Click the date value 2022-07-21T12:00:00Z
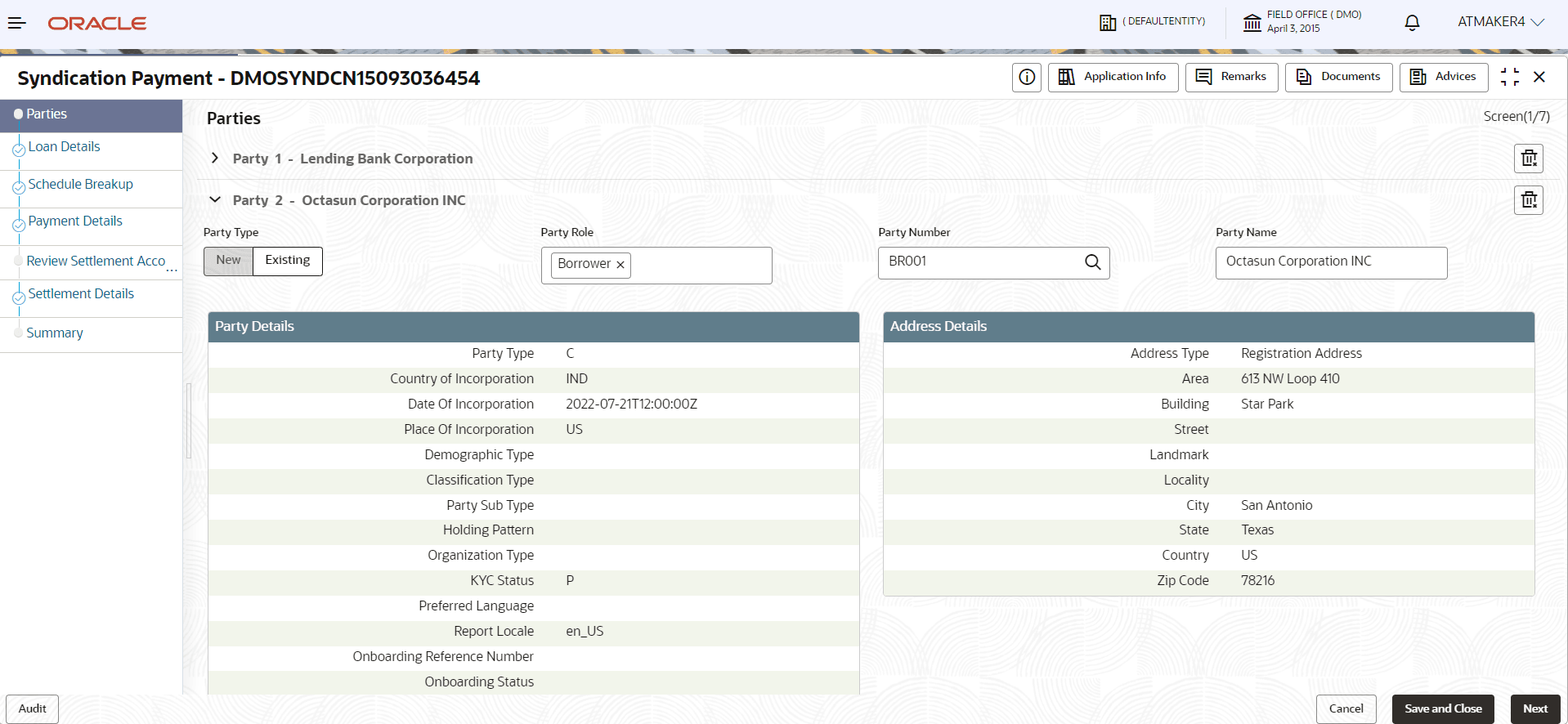 coord(631,404)
